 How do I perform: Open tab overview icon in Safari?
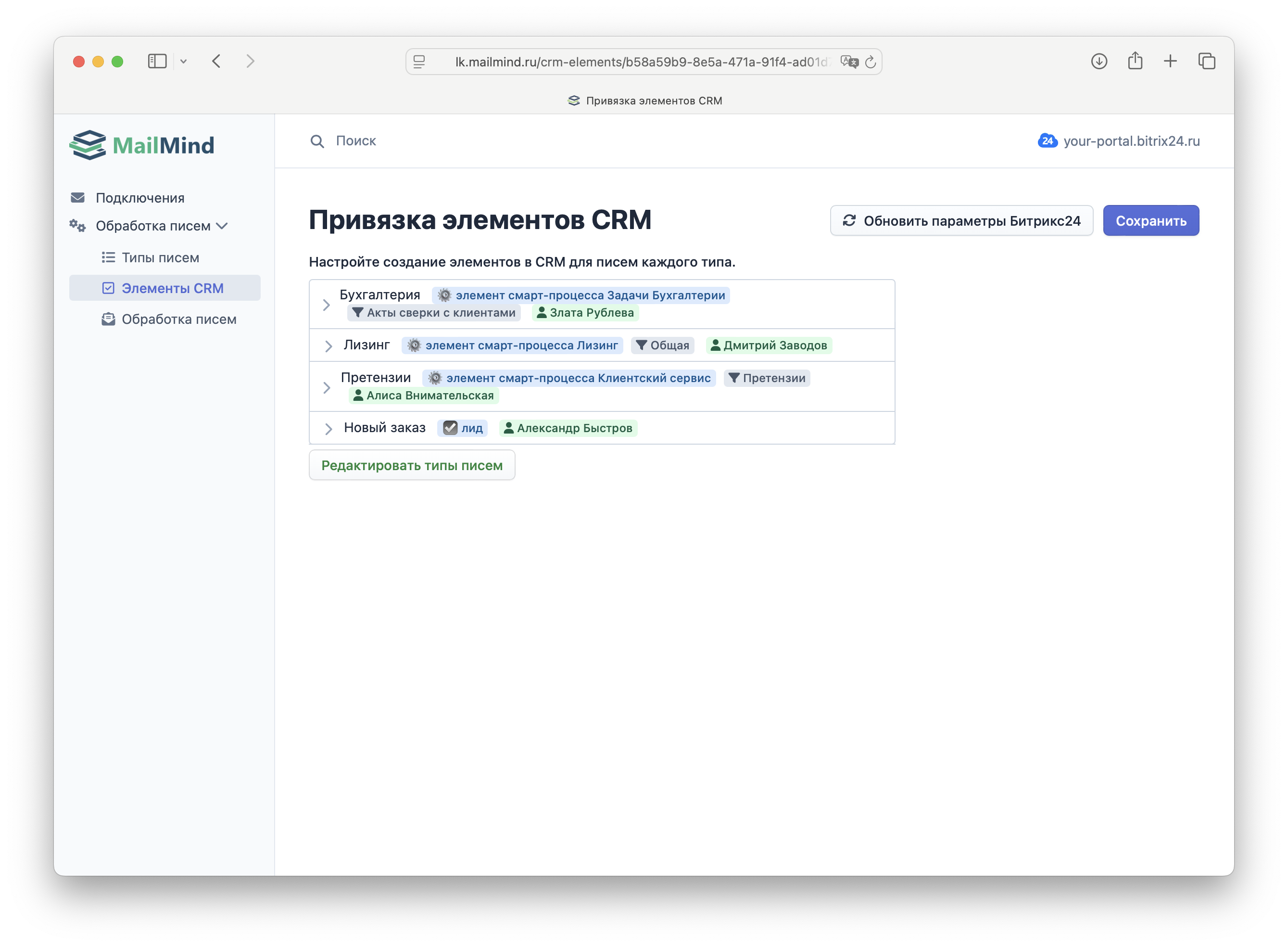tap(1206, 61)
